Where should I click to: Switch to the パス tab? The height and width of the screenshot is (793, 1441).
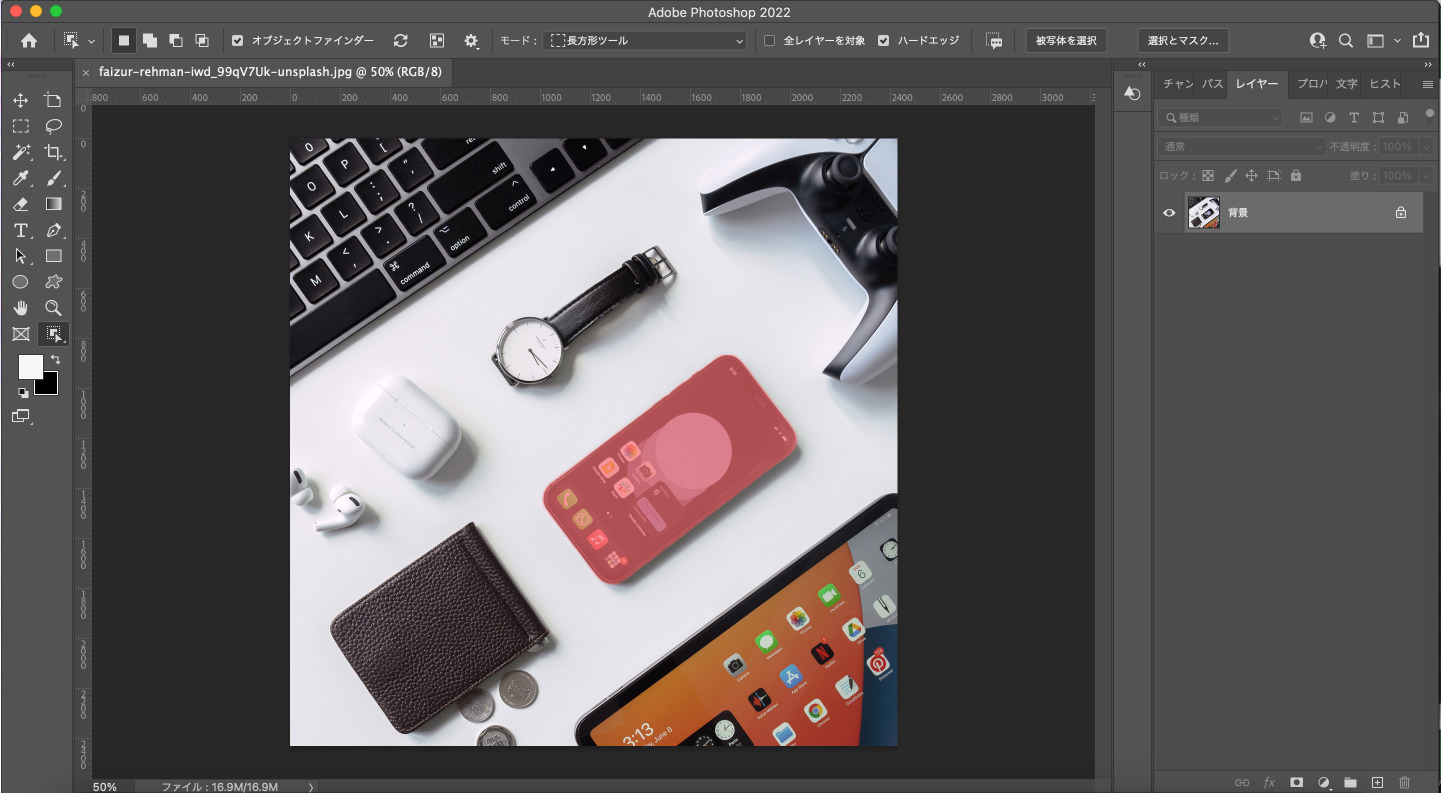[1212, 84]
